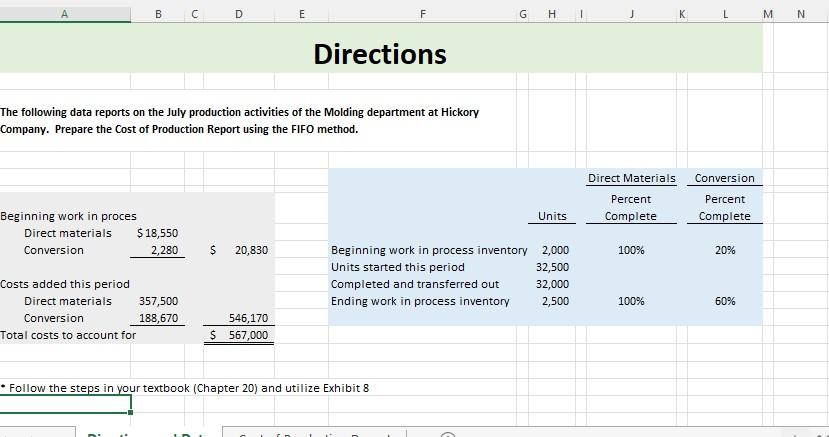Select column J header
Screen dimensions: 829x437
coord(631,15)
